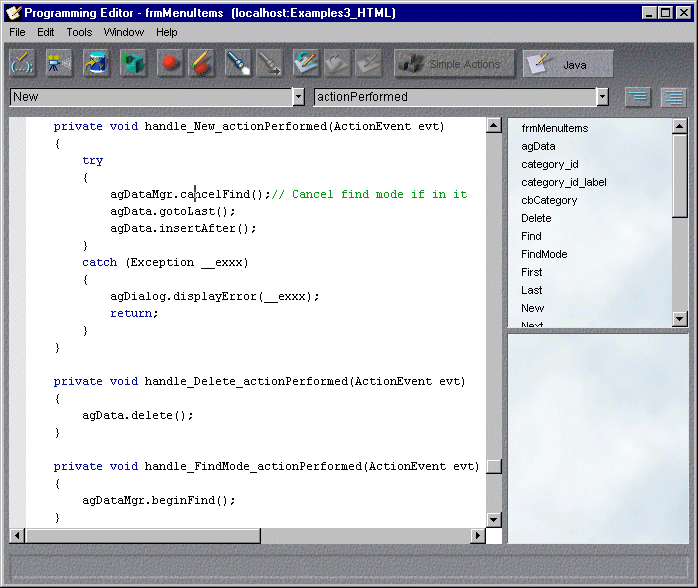Click the object list scroll-down arrow
The image size is (698, 588).
(x=679, y=318)
